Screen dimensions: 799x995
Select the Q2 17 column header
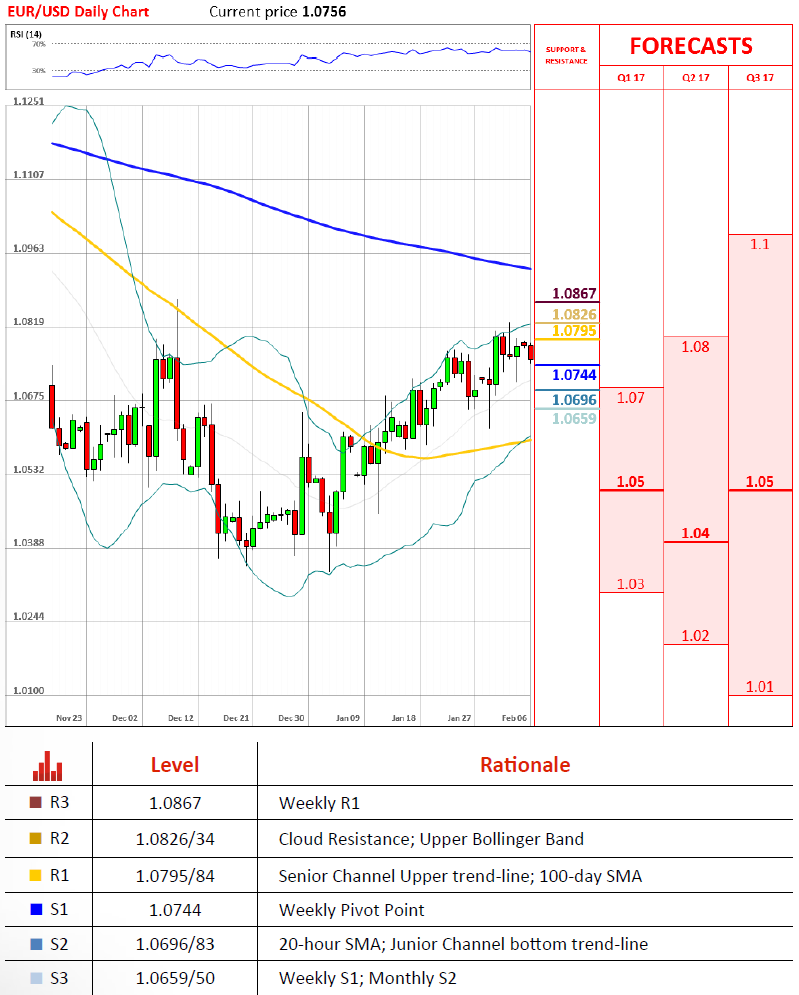tap(696, 77)
